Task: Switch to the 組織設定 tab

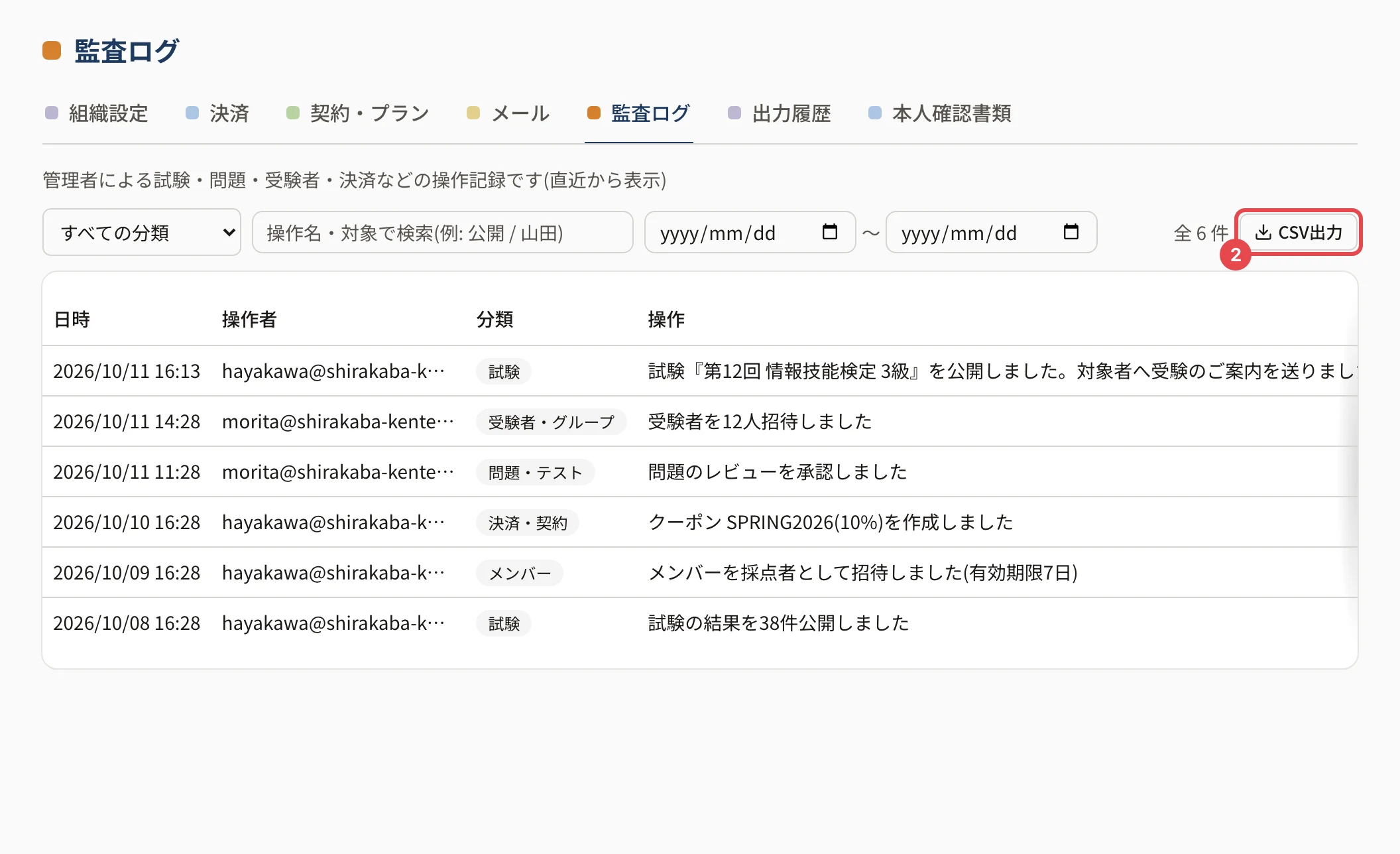Action: [x=97, y=113]
